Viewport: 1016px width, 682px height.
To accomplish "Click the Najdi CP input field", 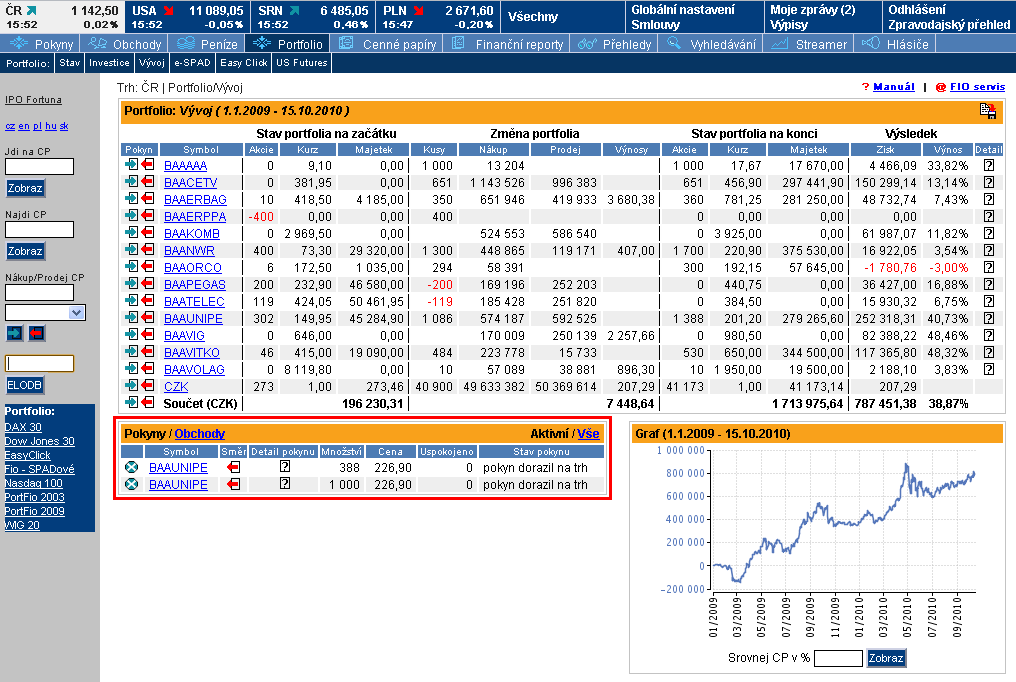I will coord(40,229).
